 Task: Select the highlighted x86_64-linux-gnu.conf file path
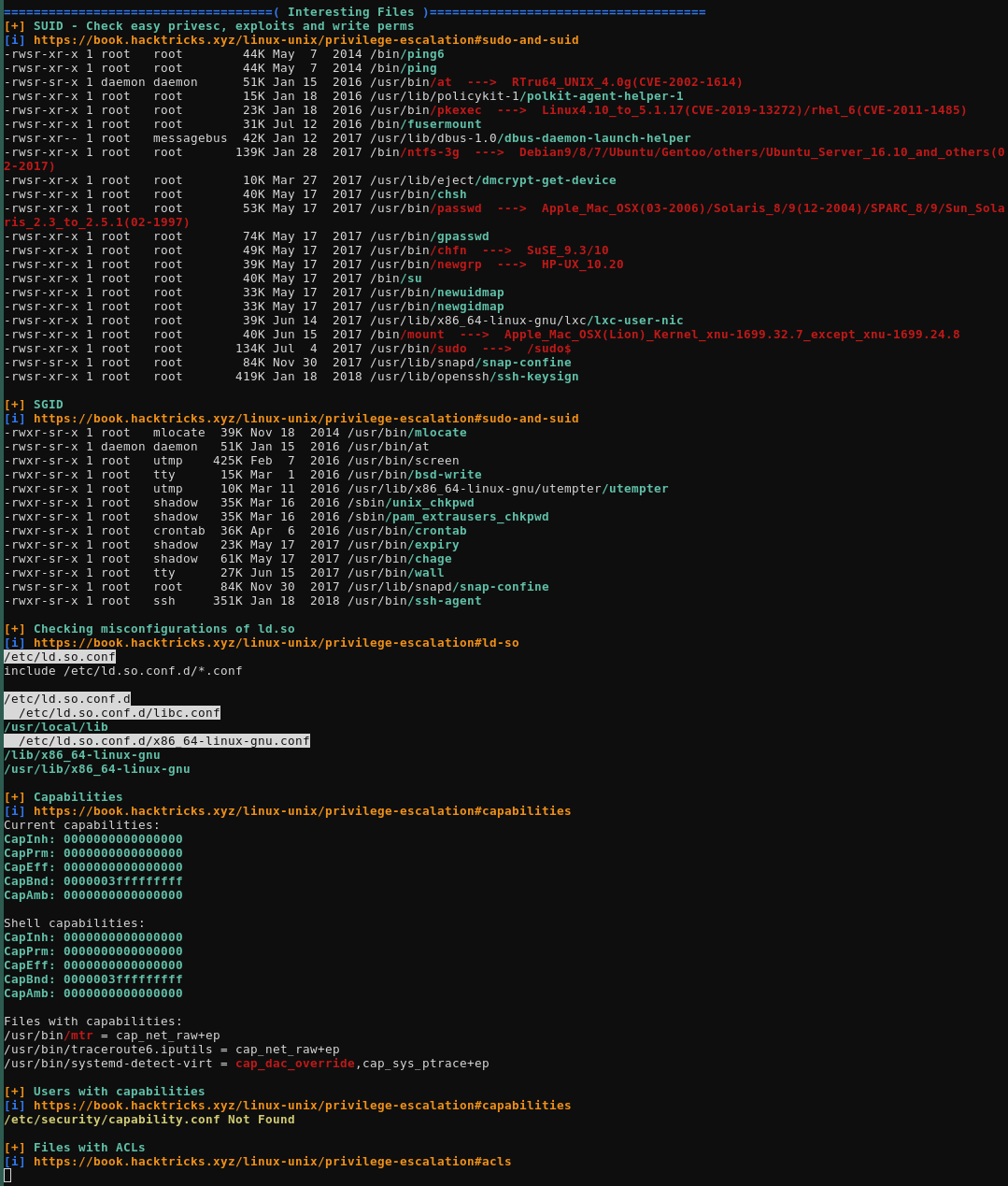point(163,741)
